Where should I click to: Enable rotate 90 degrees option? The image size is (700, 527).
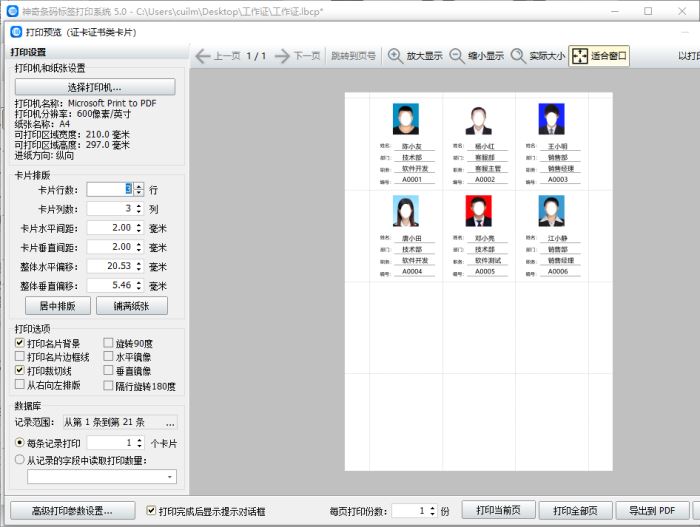108,343
